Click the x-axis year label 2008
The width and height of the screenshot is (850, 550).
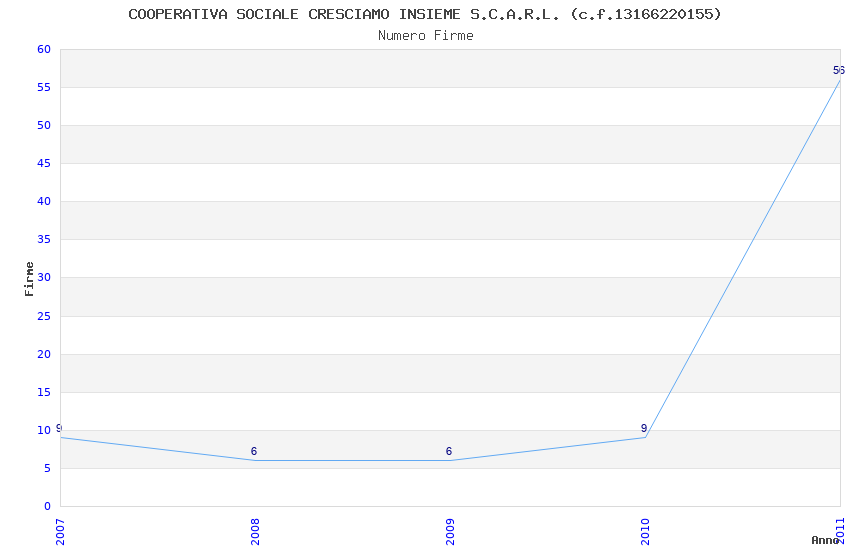(255, 532)
